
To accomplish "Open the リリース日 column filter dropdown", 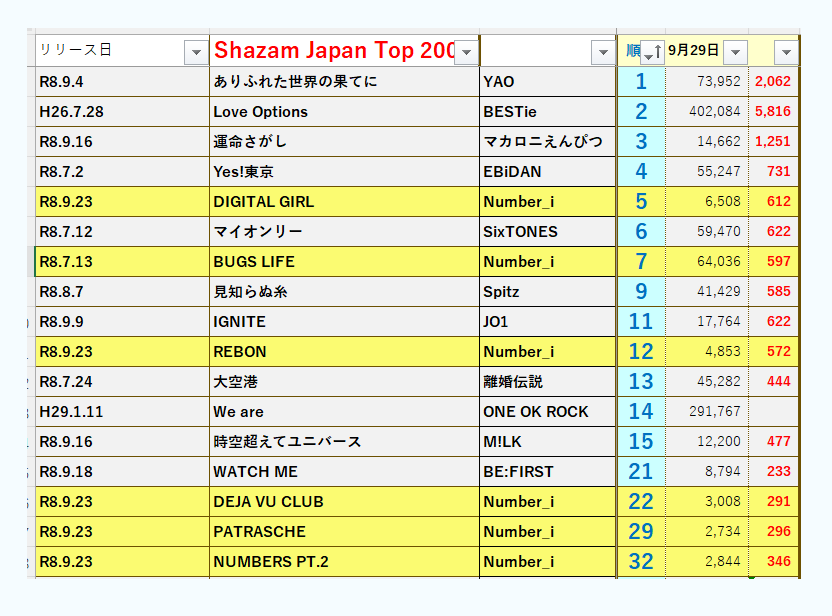I will coord(196,52).
